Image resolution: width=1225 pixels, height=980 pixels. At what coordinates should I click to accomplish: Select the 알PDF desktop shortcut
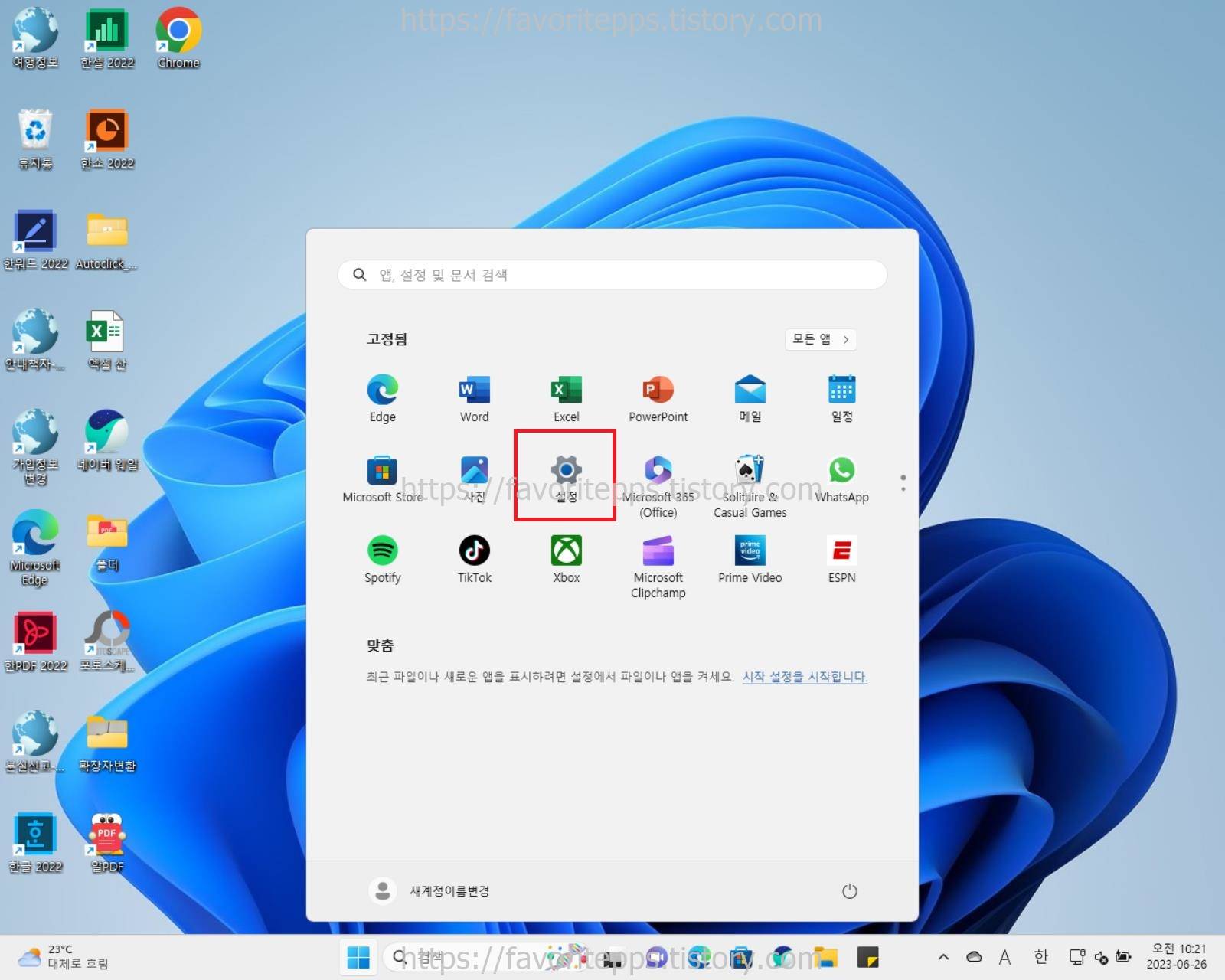pyautogui.click(x=107, y=842)
